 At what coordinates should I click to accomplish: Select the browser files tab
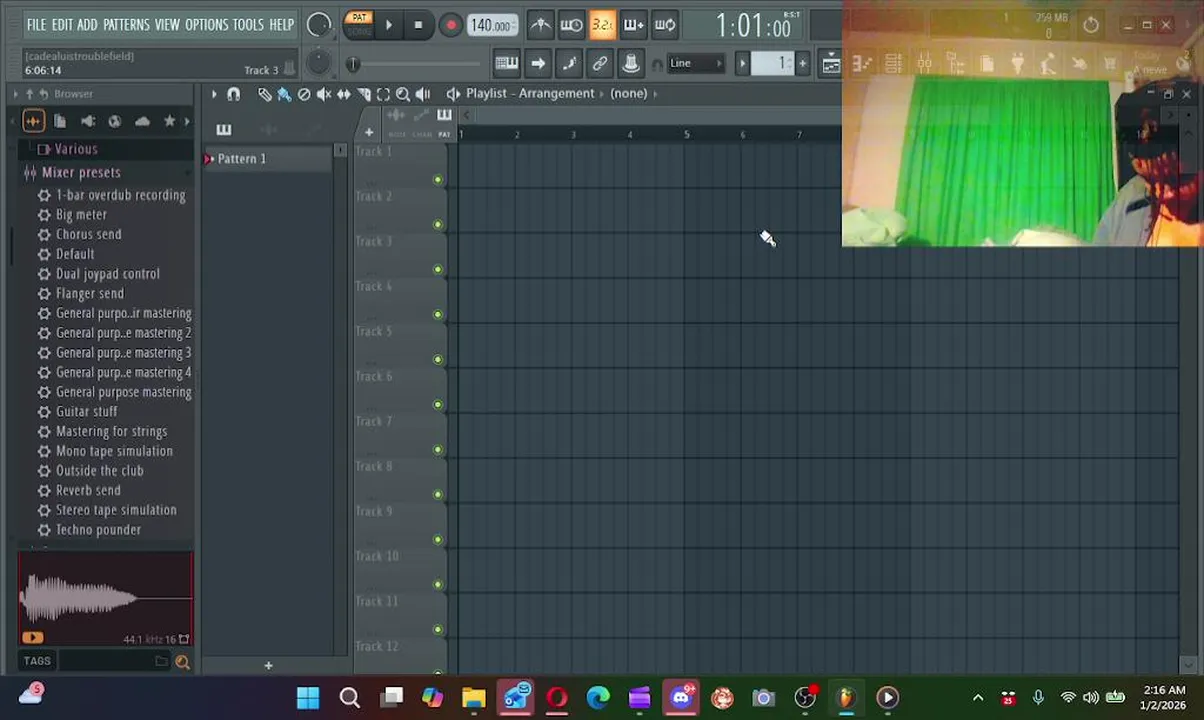tap(60, 121)
